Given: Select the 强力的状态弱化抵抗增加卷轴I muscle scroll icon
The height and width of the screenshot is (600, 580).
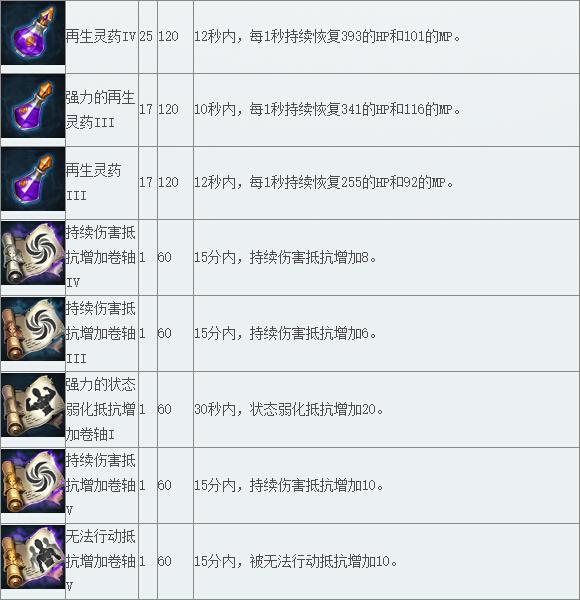Looking at the screenshot, I should [33, 405].
